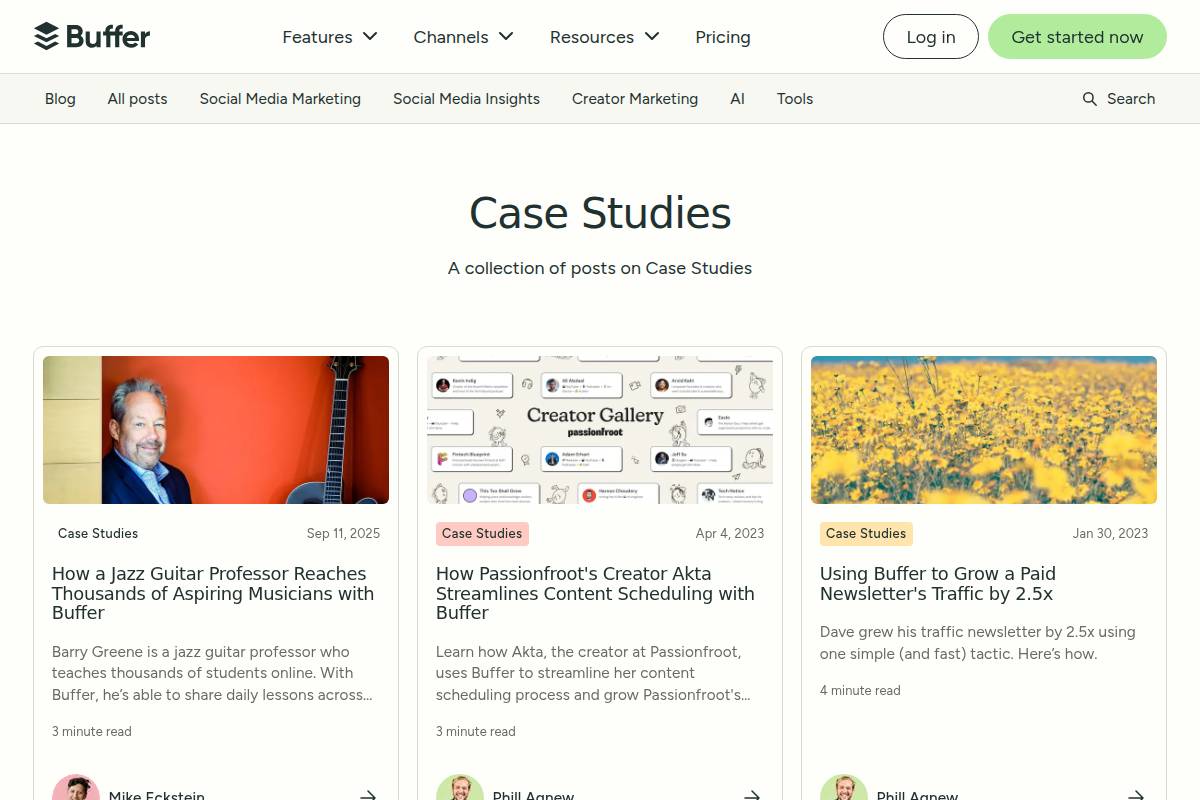Screen dimensions: 1200x800
Task: Expand the Features dropdown
Action: click(x=330, y=37)
